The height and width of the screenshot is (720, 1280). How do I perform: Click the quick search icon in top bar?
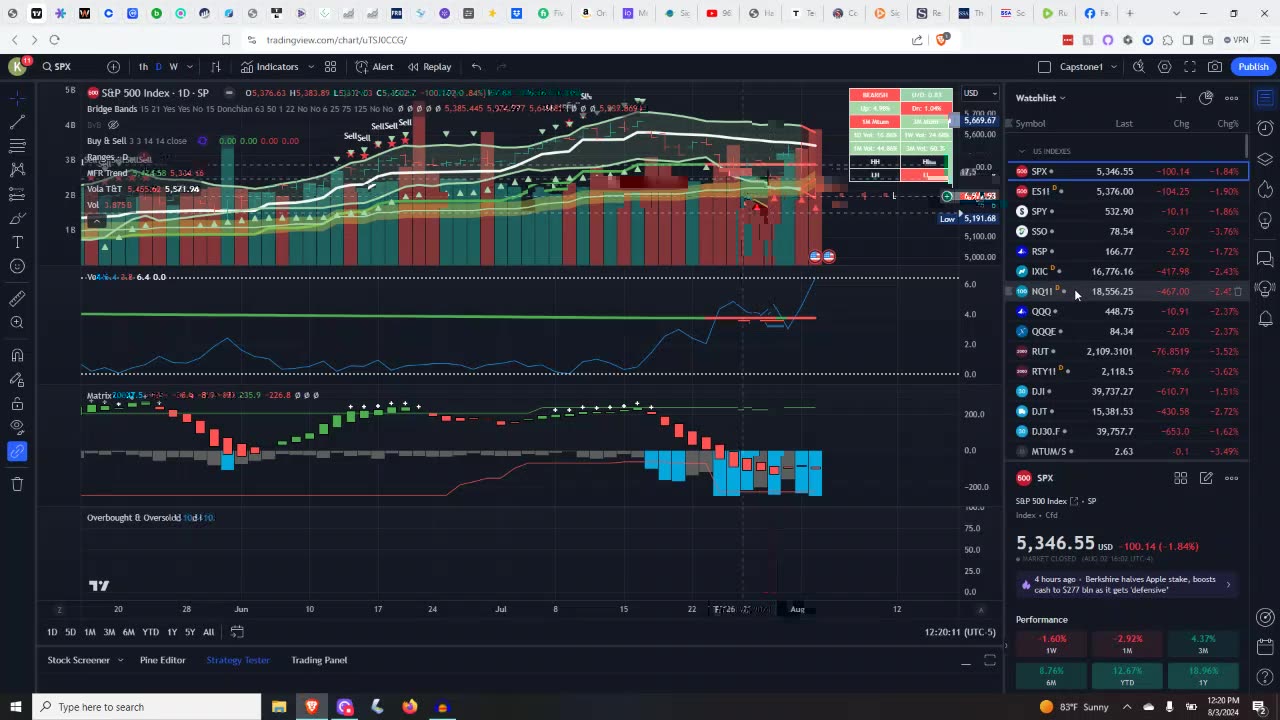[x=1139, y=67]
